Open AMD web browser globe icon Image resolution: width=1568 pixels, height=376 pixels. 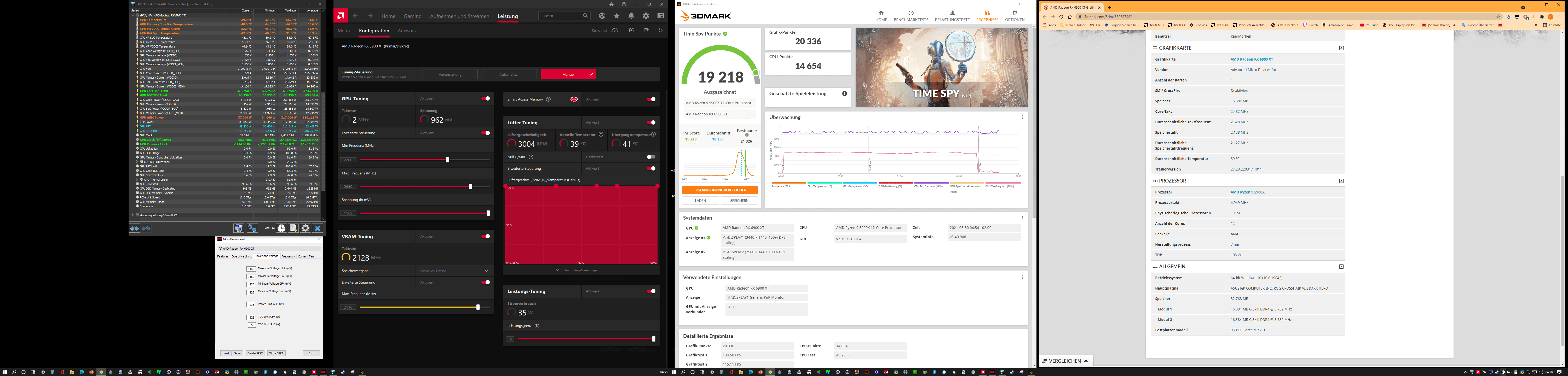pyautogui.click(x=602, y=16)
